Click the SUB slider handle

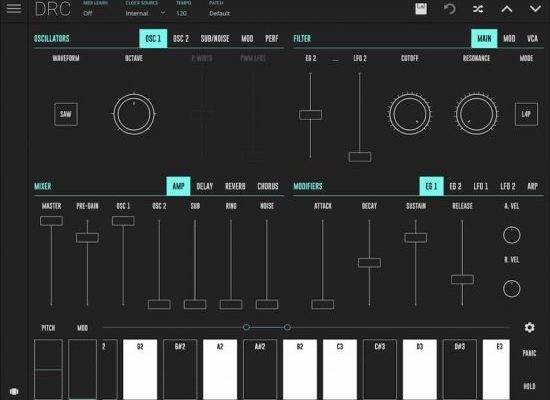195,304
